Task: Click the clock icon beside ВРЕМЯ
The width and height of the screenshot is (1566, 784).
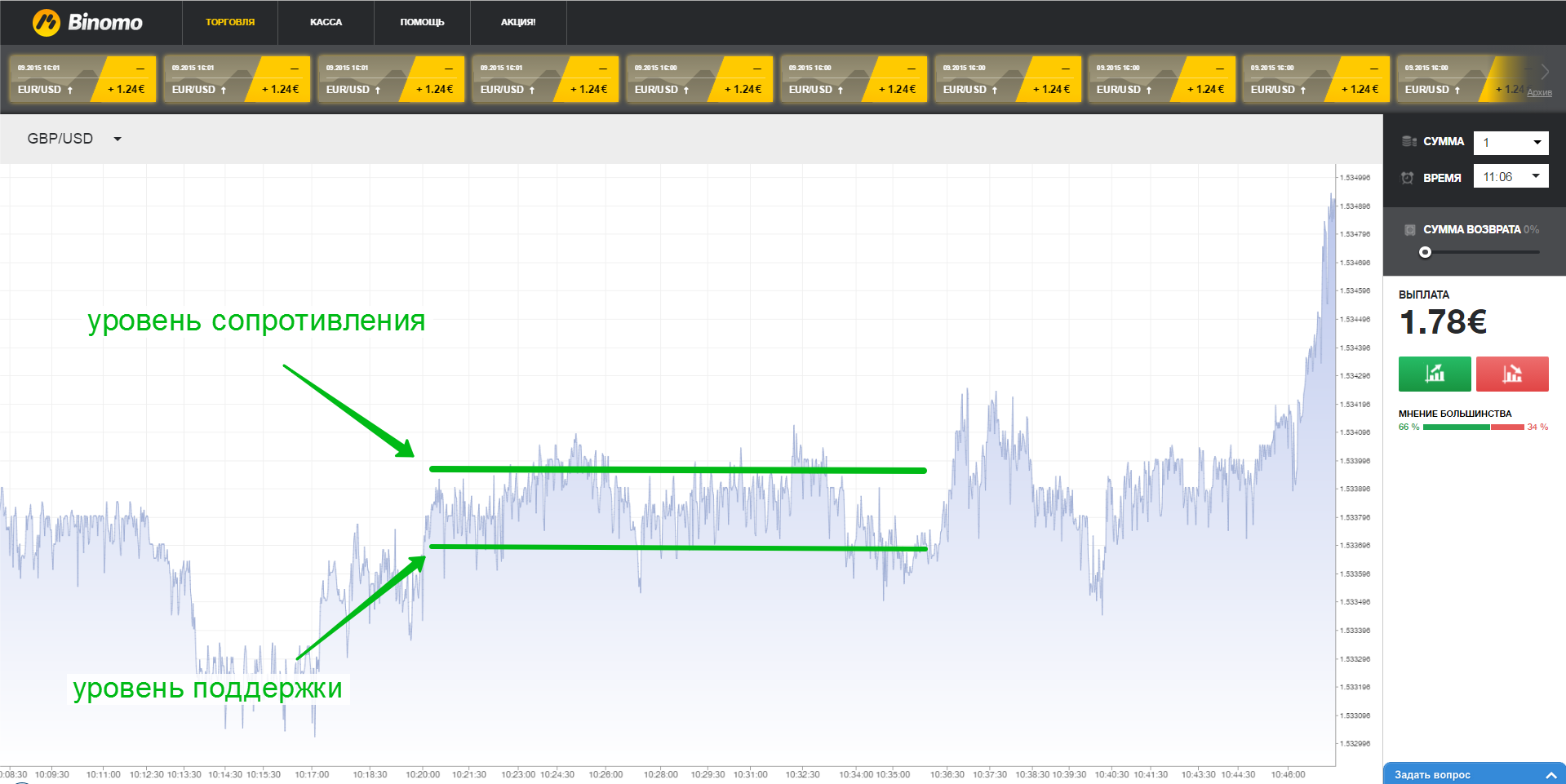Action: click(x=1408, y=177)
